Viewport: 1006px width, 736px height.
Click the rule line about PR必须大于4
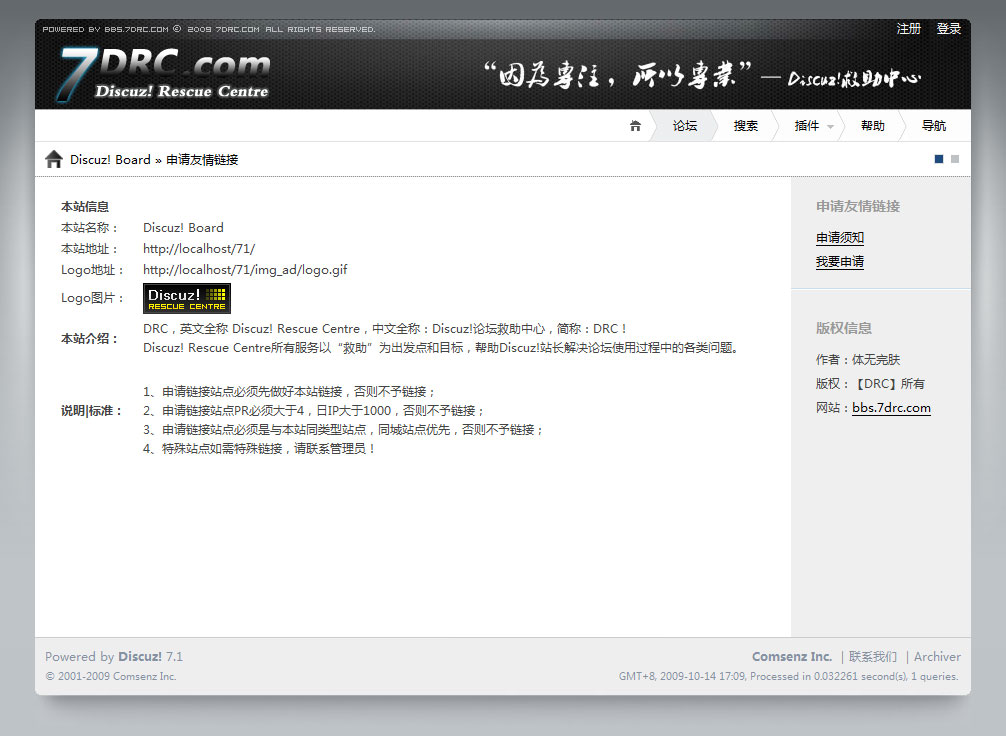pyautogui.click(x=314, y=411)
